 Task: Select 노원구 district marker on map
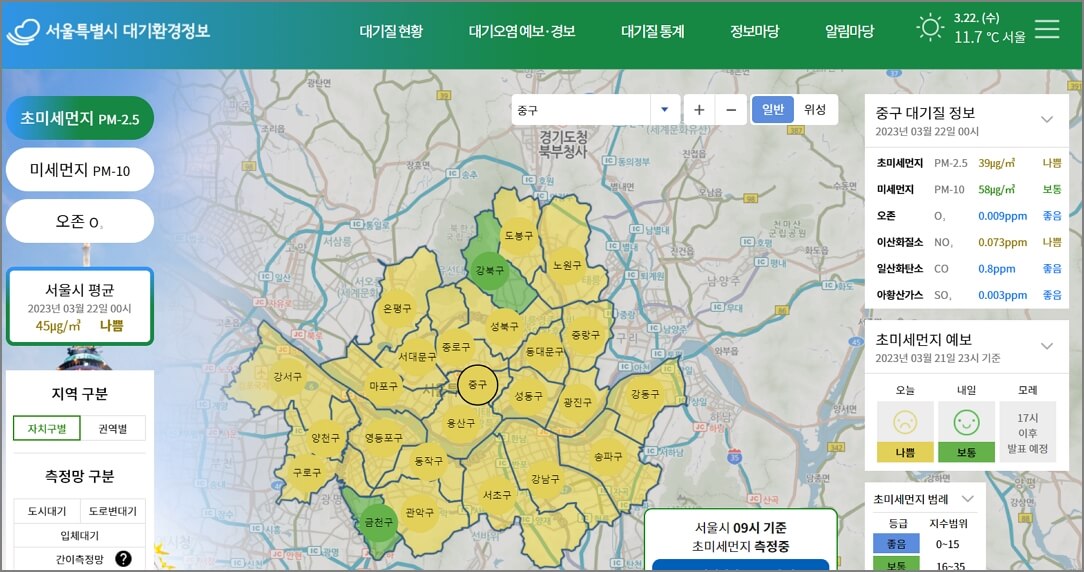pyautogui.click(x=567, y=265)
